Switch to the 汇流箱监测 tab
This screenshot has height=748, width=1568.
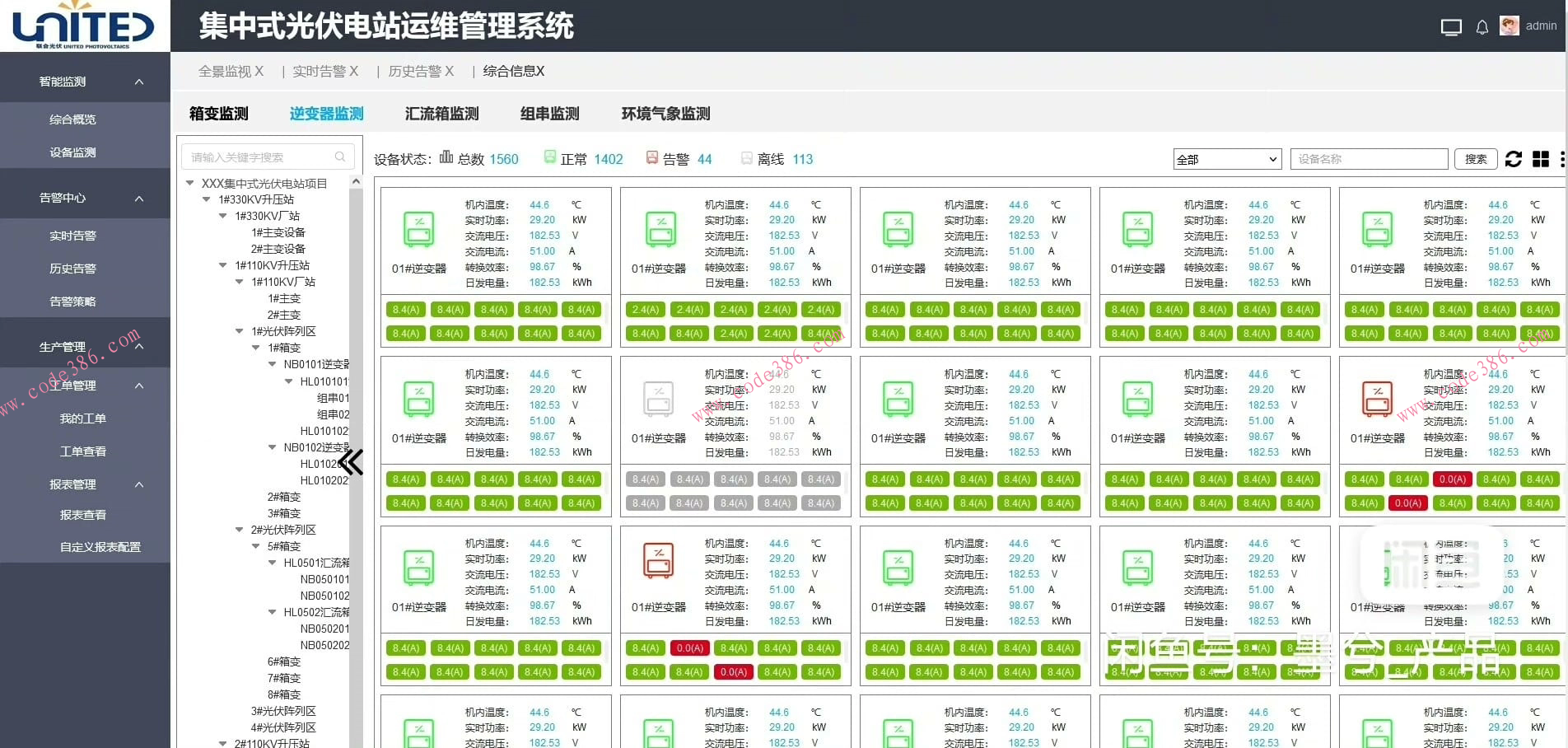tap(441, 114)
